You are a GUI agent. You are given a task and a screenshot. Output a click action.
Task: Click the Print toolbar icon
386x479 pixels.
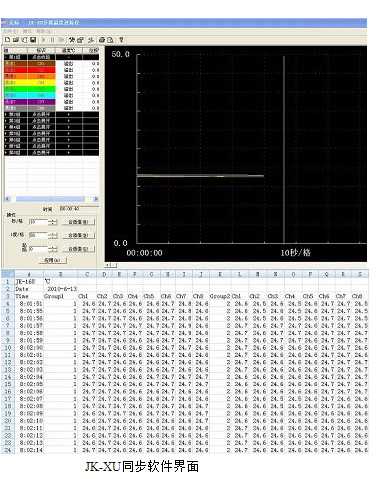coord(102,40)
